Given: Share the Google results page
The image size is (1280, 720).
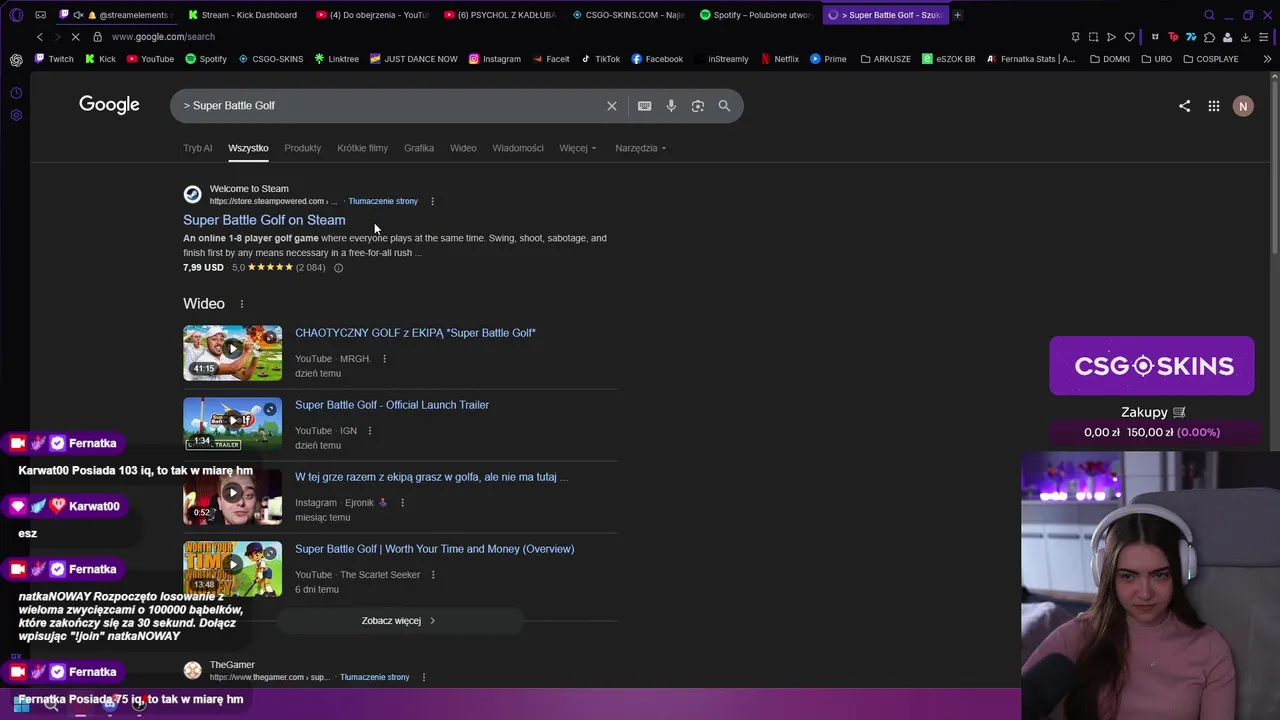Looking at the screenshot, I should (1185, 106).
